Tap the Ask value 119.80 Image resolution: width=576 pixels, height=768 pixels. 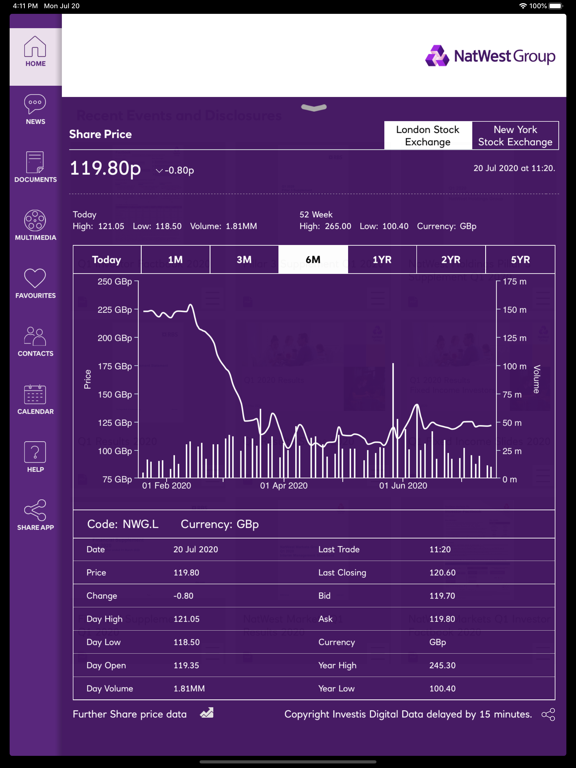[442, 619]
